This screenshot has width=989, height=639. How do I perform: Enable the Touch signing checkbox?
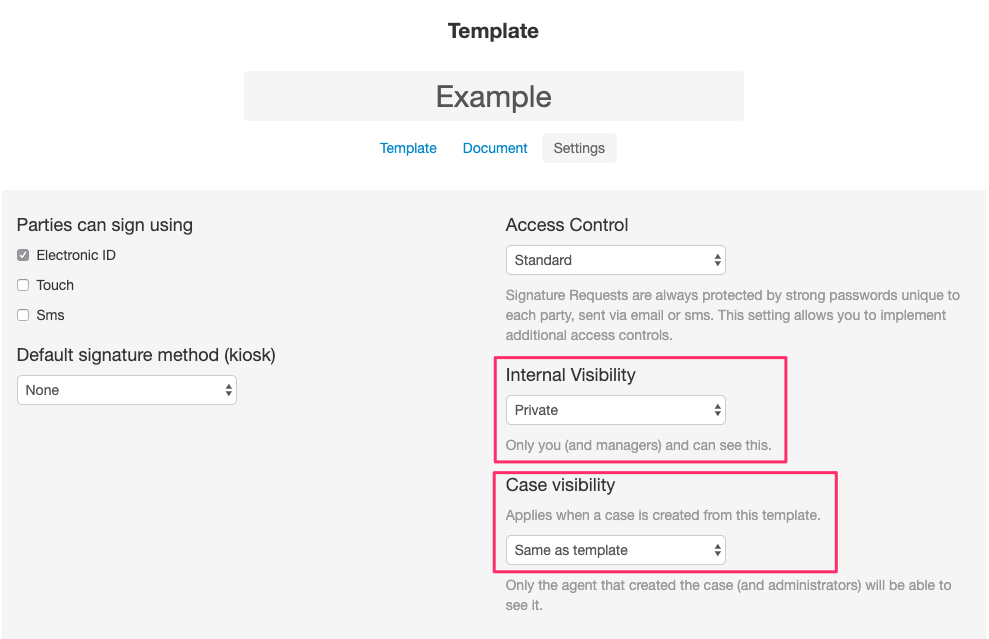tap(23, 285)
